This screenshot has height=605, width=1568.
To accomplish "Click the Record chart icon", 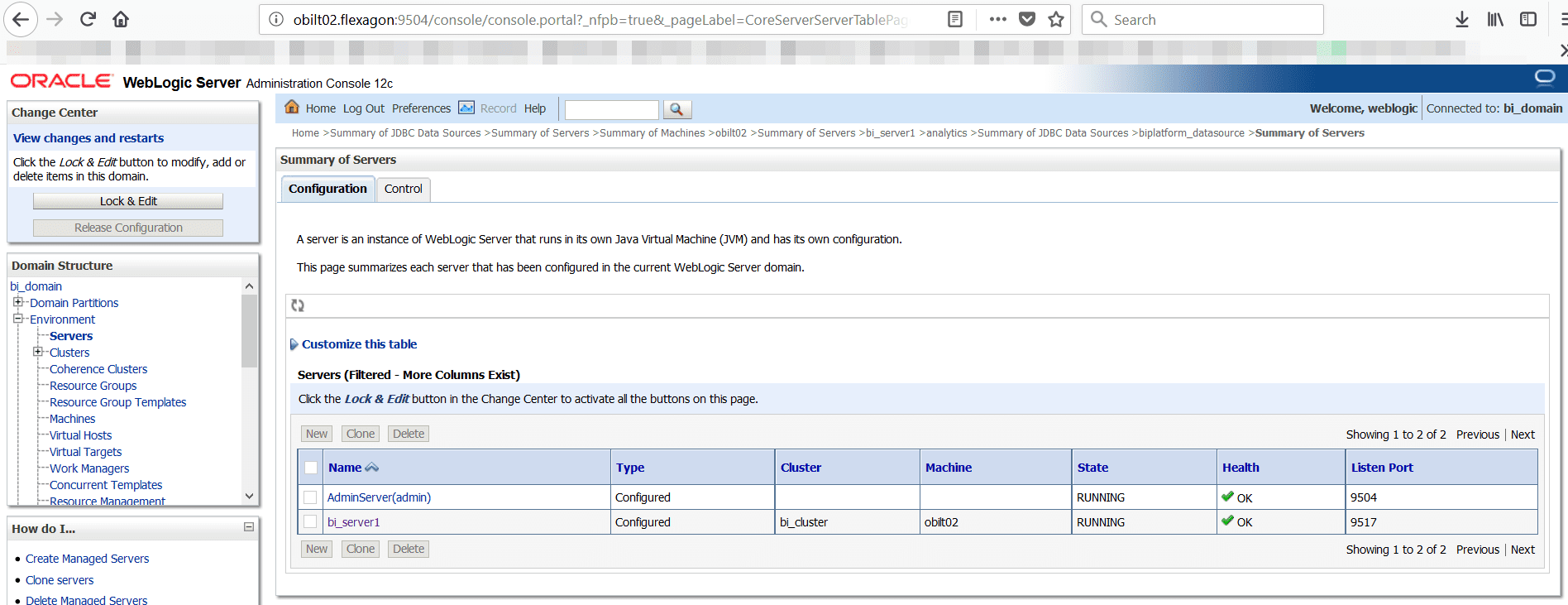I will pyautogui.click(x=466, y=108).
